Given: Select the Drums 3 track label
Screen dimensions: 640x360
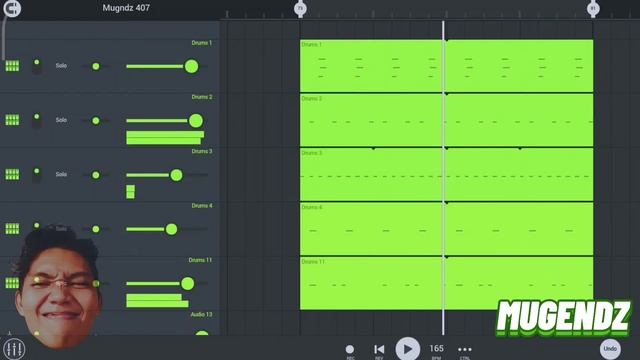Looking at the screenshot, I should tap(202, 151).
